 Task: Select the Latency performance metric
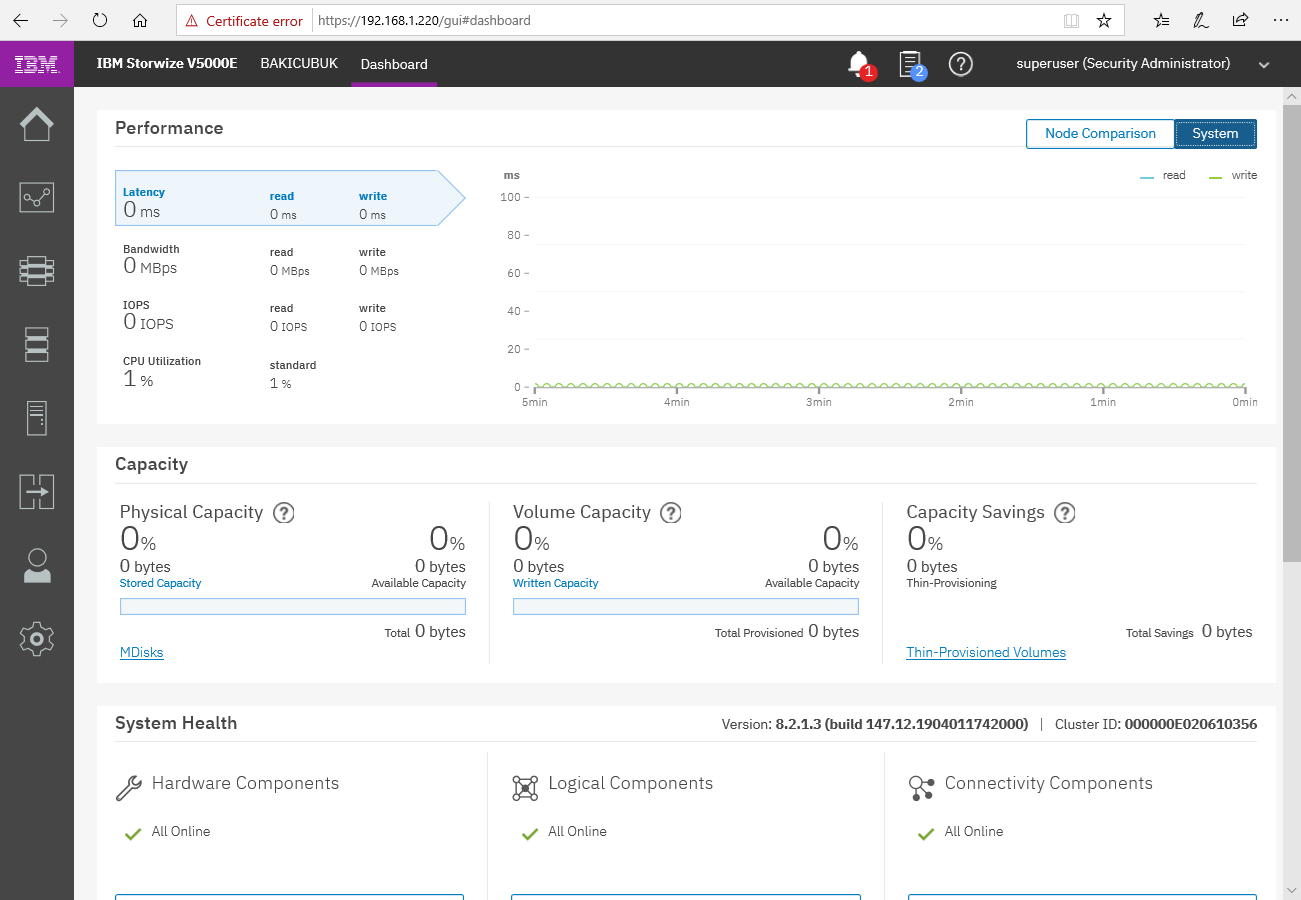pos(290,198)
